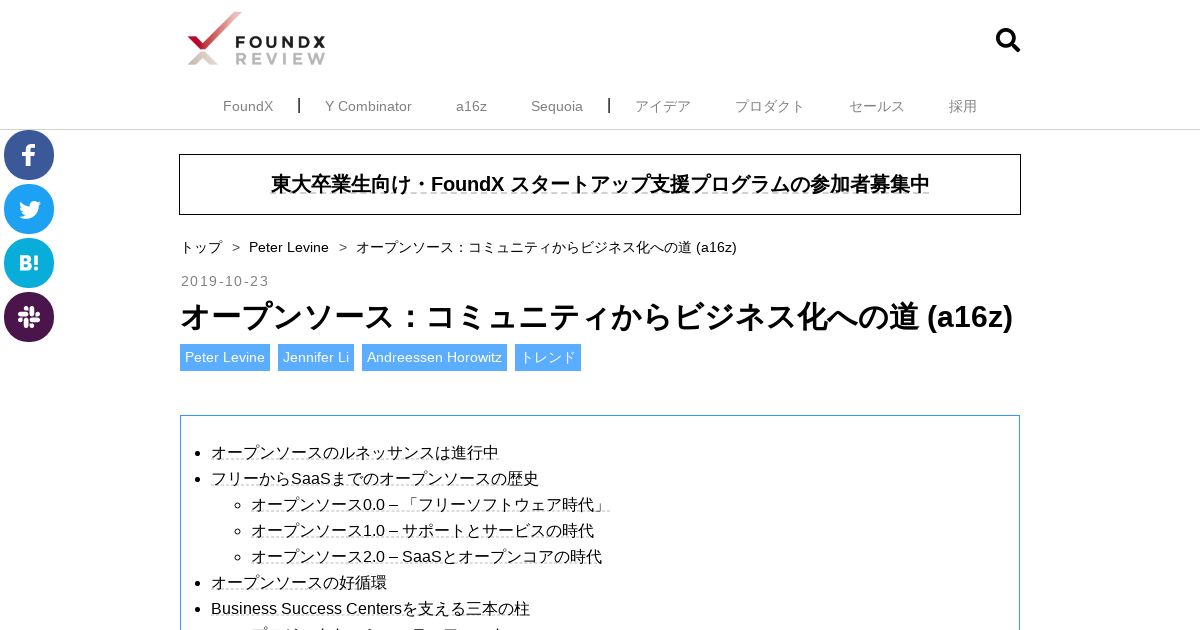Viewport: 1200px width, 630px height.
Task: Open the current article breadcrumb link
Action: 546,247
